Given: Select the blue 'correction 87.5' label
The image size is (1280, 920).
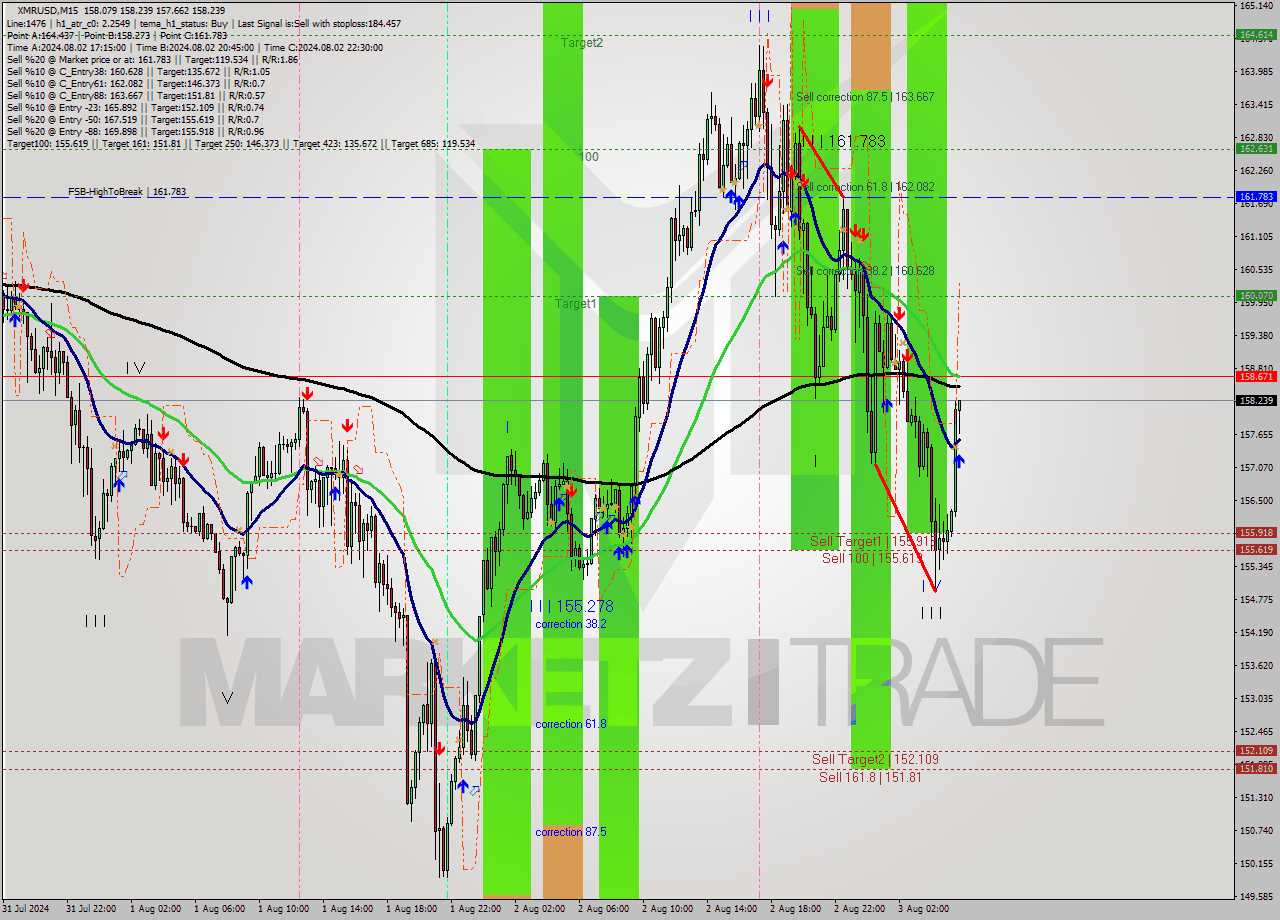Looking at the screenshot, I should point(571,832).
